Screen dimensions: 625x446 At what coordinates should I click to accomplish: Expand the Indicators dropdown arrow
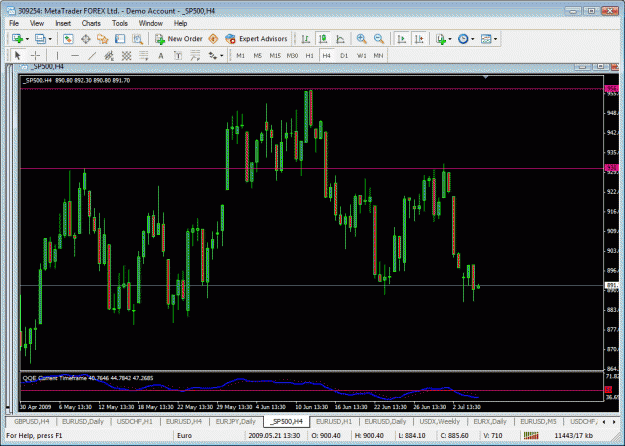450,39
